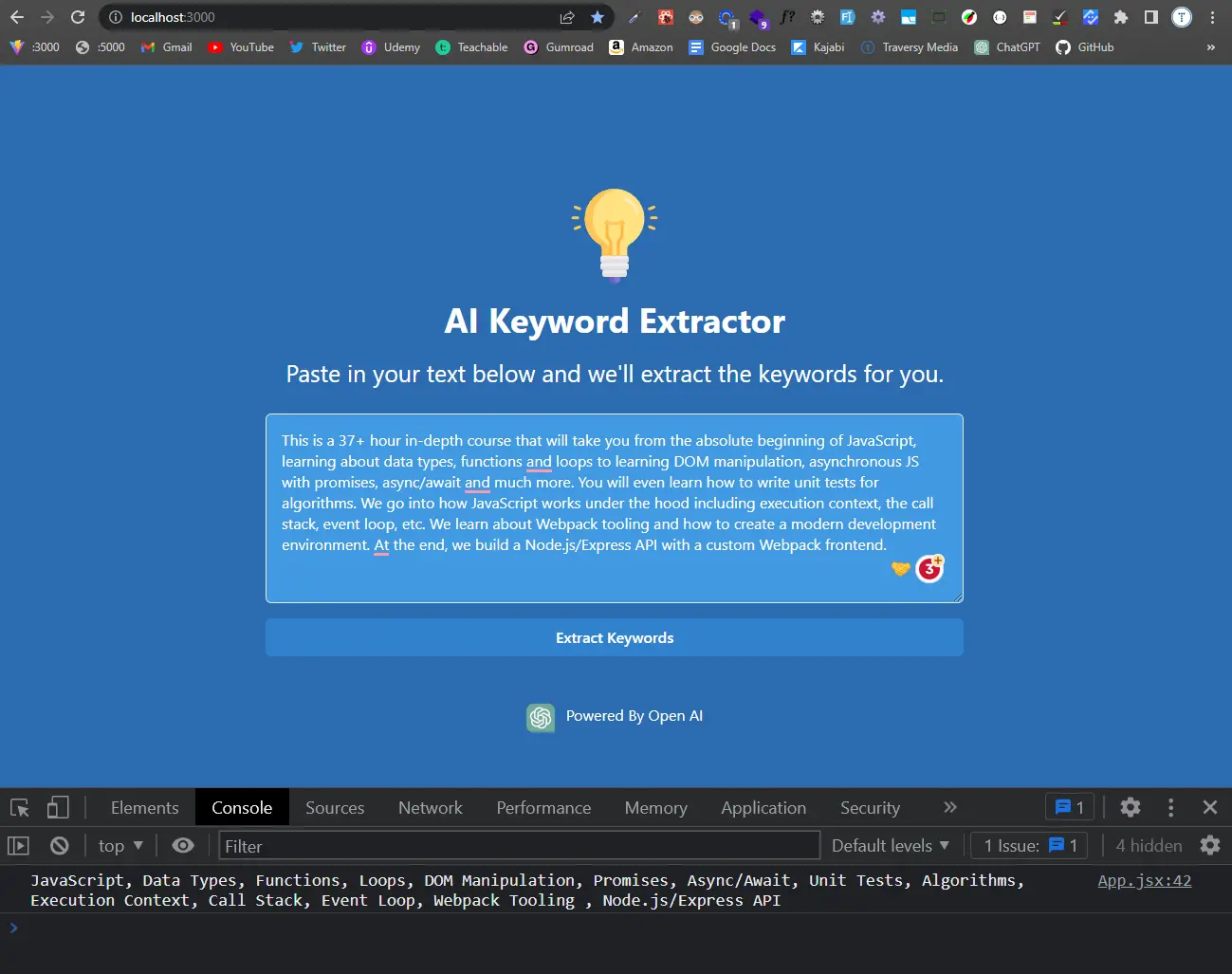
Task: Click the OpenAI logo icon
Action: (x=541, y=718)
